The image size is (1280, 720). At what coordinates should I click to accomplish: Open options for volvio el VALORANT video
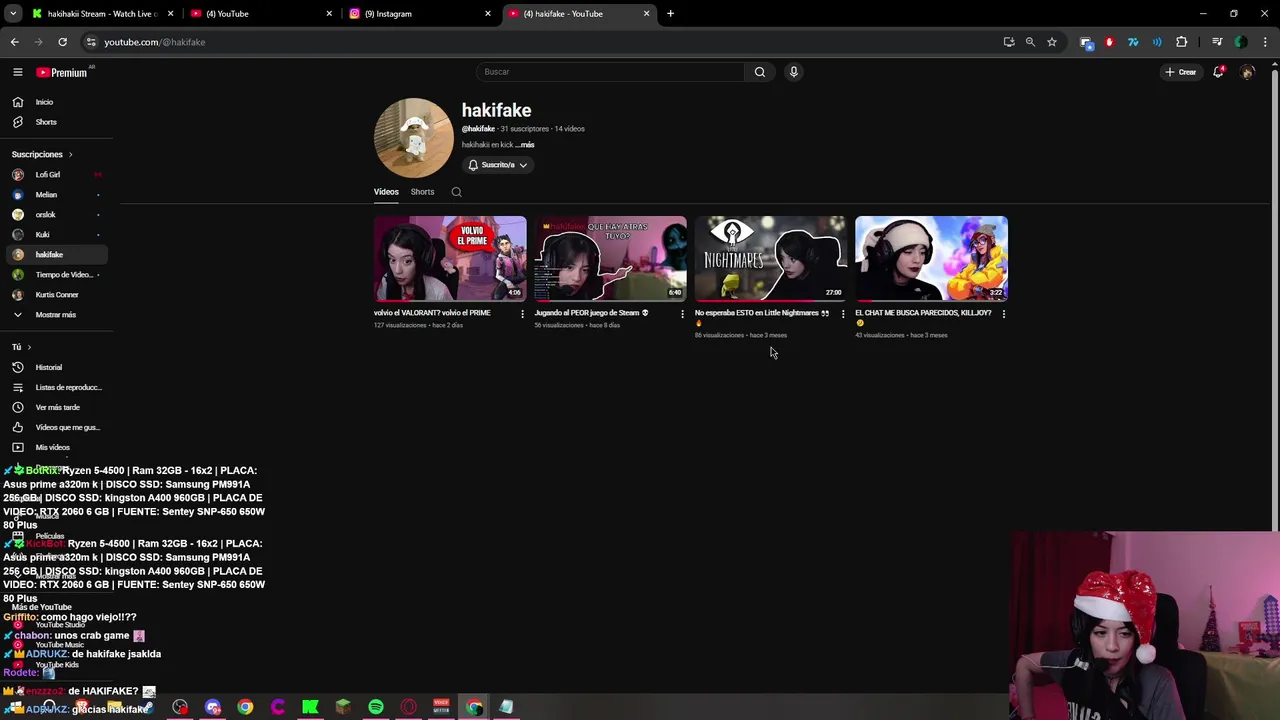pos(522,314)
